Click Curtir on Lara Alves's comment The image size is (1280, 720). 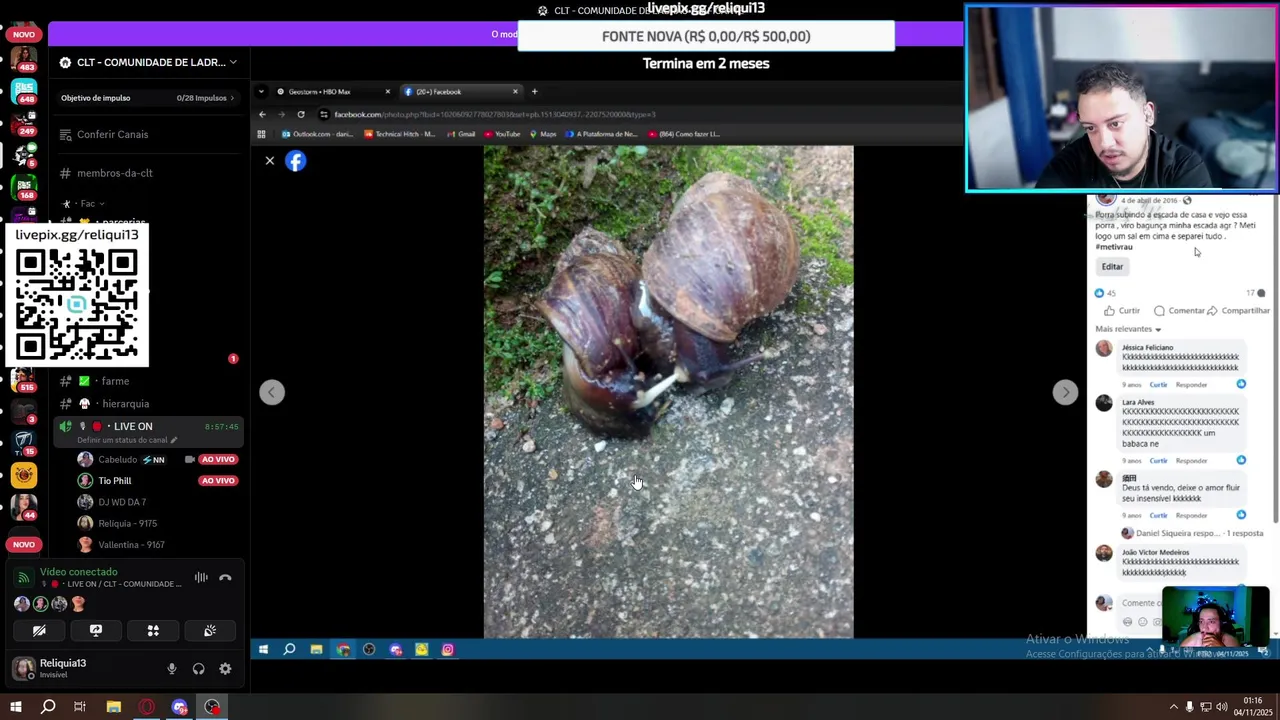(x=1158, y=461)
